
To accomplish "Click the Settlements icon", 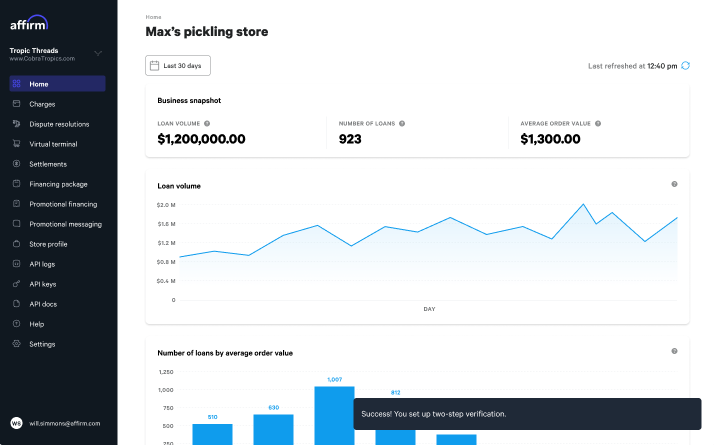I will click(x=16, y=164).
